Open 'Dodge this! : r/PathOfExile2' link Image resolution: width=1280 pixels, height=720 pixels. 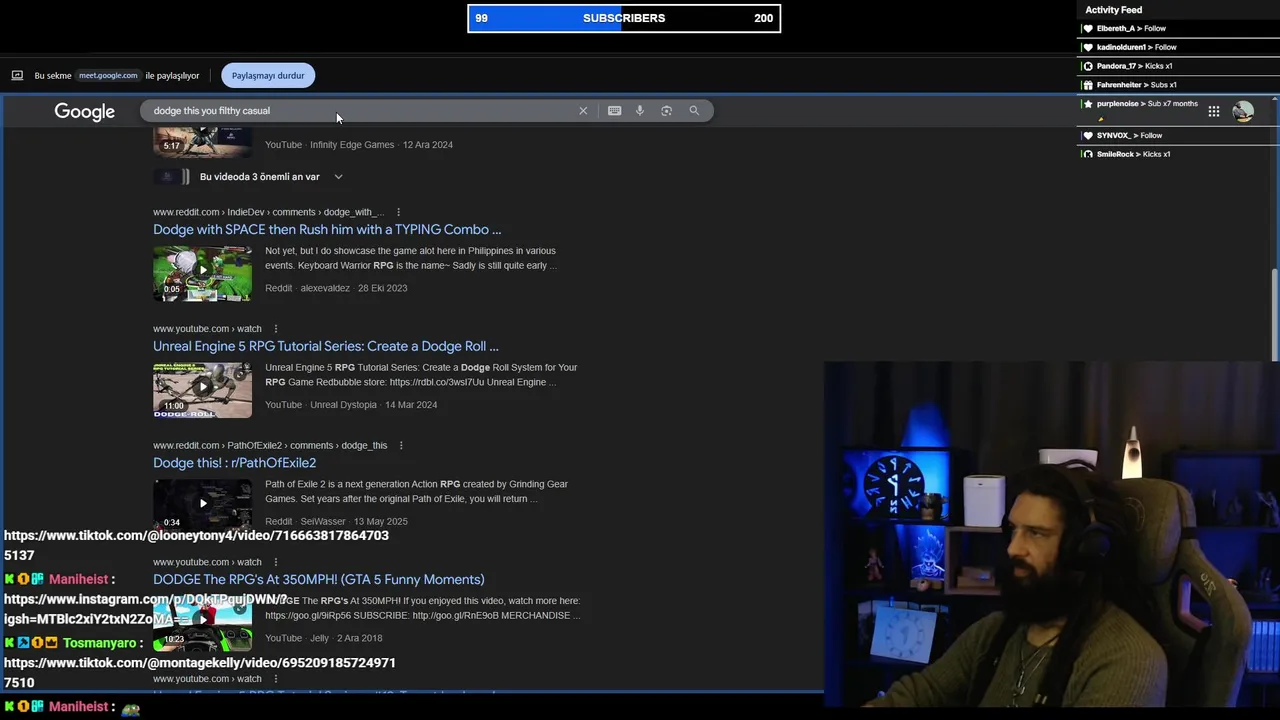pos(234,463)
